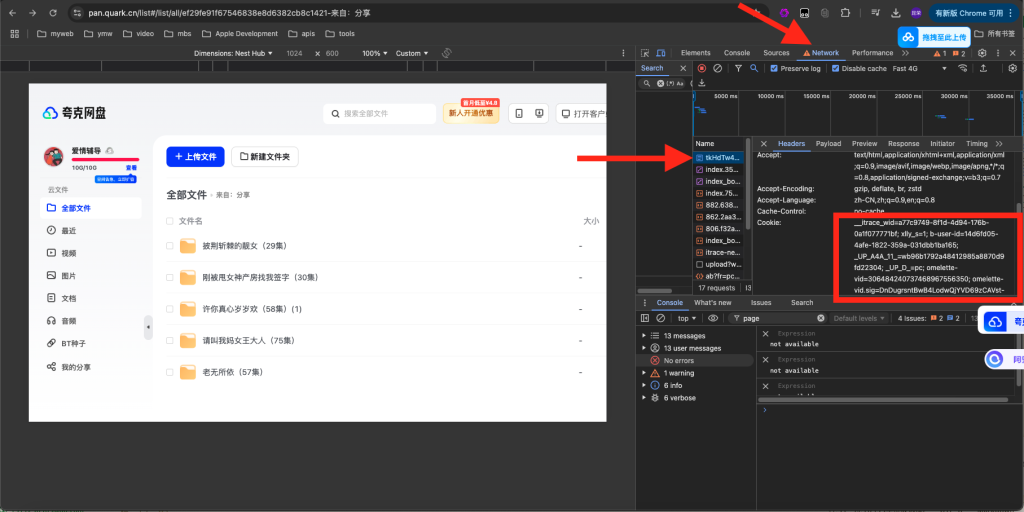This screenshot has height=512, width=1024.
Task: Click 打开客户端 open client button
Action: (x=581, y=113)
